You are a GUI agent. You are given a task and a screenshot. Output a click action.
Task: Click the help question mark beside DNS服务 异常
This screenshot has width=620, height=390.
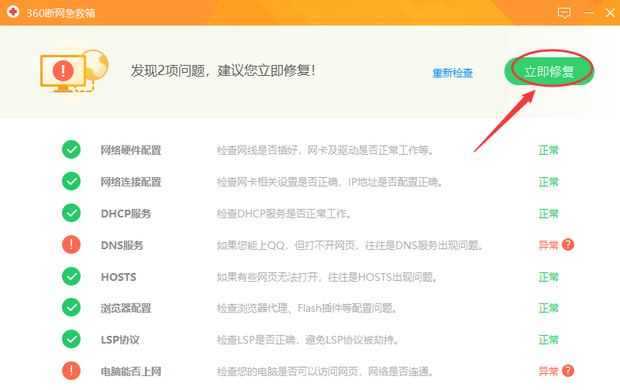tap(568, 245)
